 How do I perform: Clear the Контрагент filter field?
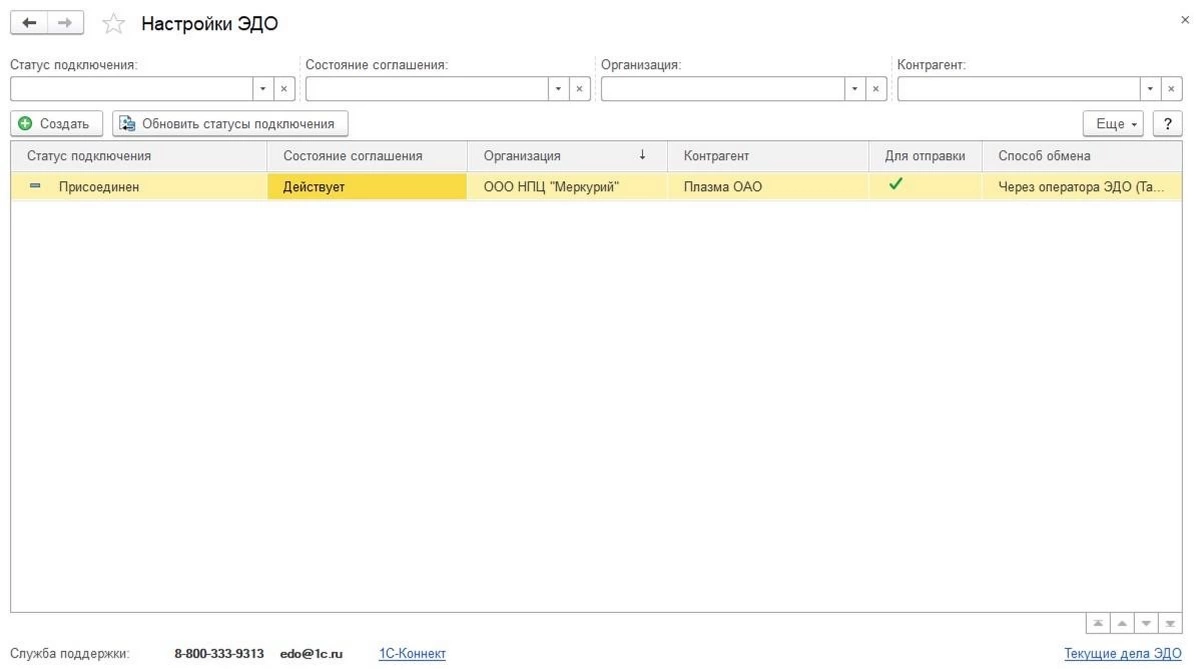click(1171, 89)
